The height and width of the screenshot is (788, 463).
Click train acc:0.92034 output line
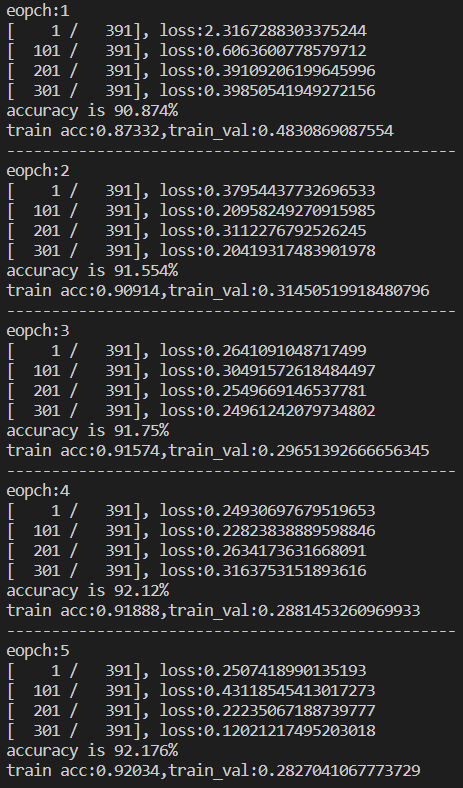click(213, 770)
